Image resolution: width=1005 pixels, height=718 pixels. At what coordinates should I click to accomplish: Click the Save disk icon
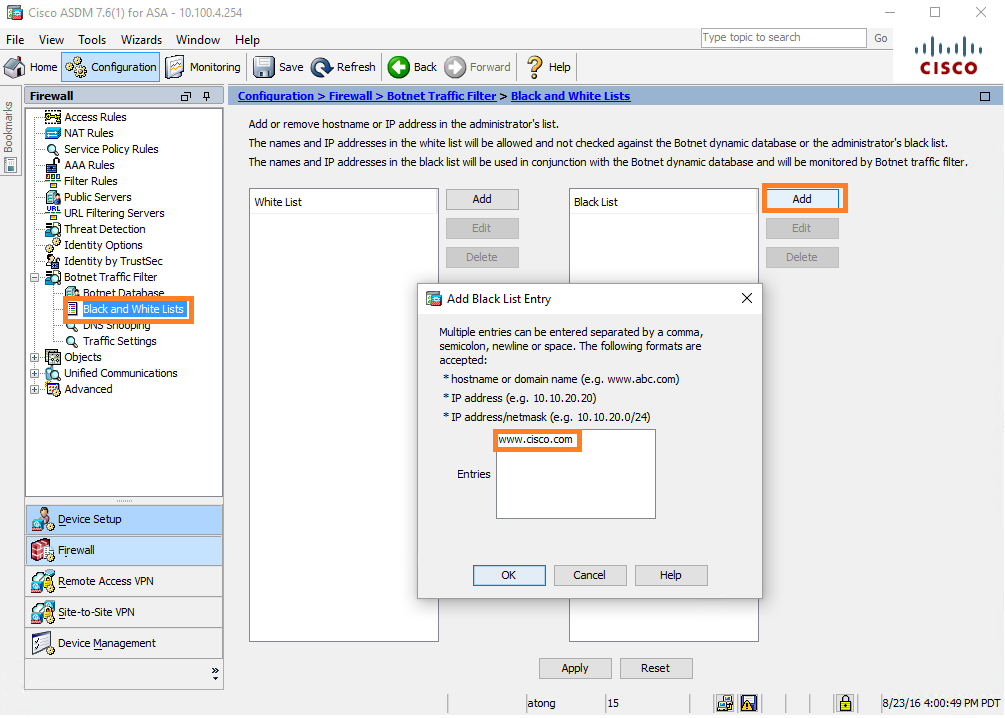pos(264,67)
